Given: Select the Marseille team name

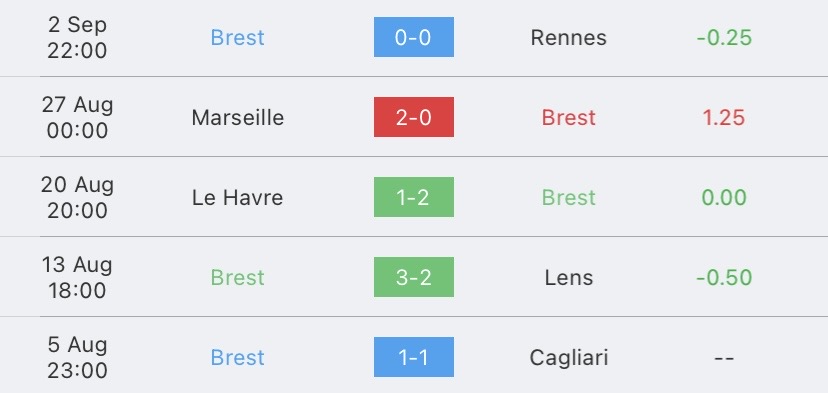Looking at the screenshot, I should click(x=238, y=117).
